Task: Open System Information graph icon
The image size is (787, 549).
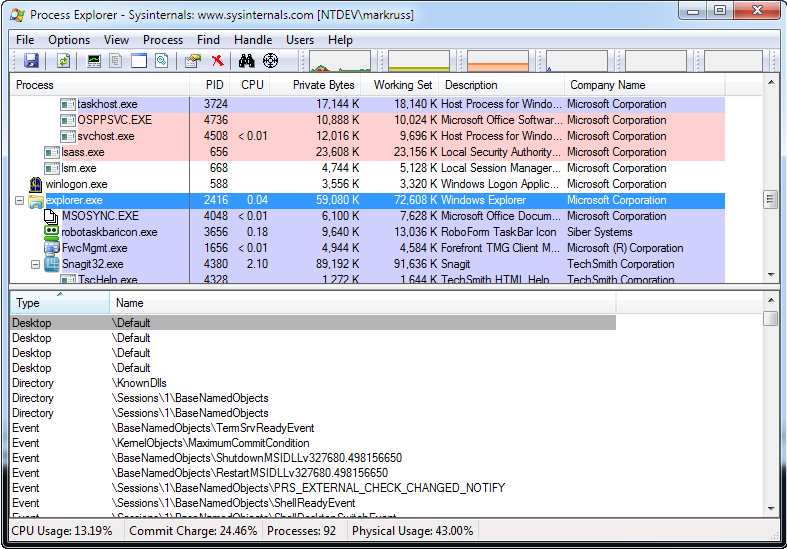Action: pyautogui.click(x=94, y=61)
